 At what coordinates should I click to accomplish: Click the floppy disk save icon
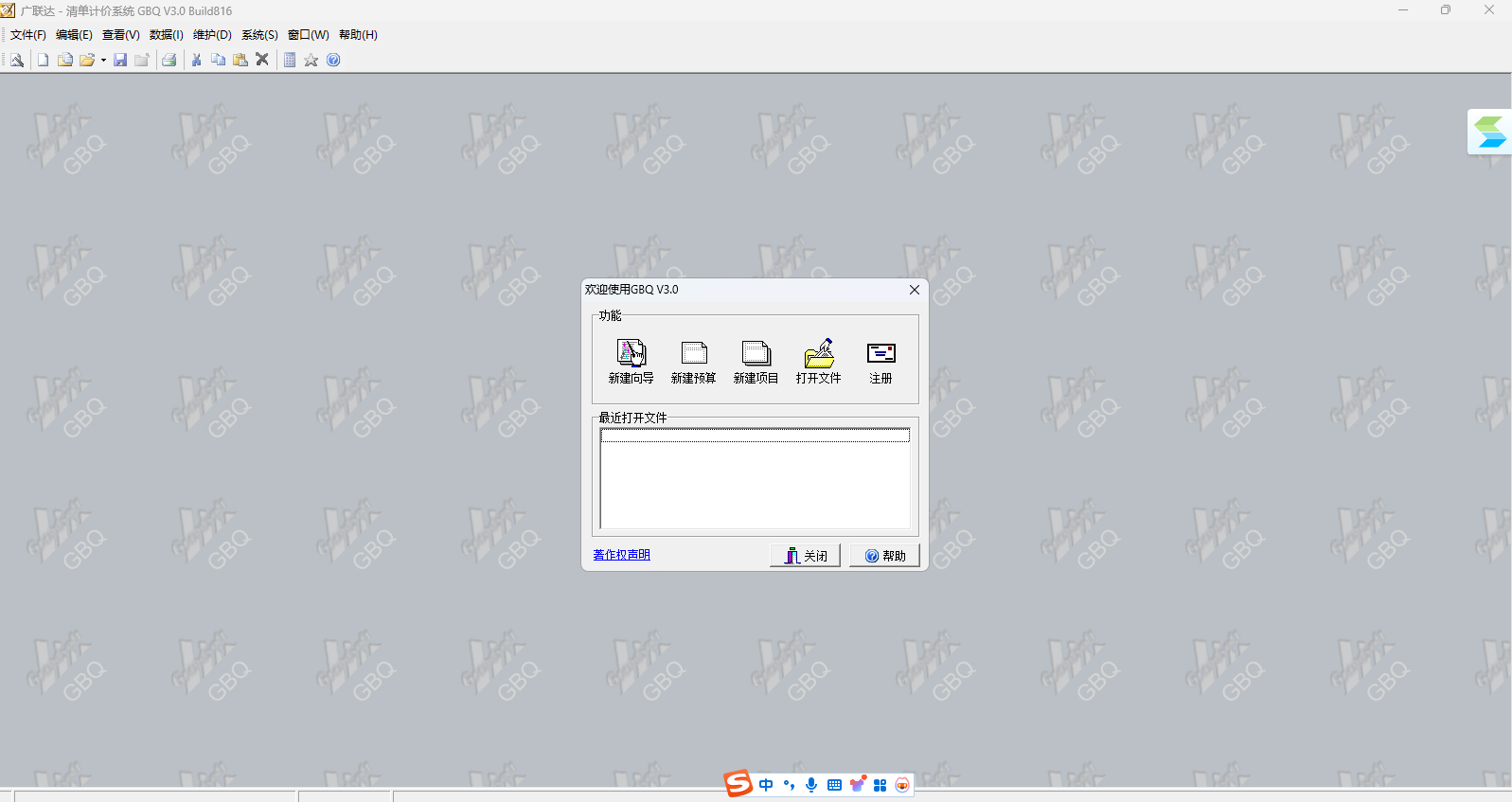120,60
